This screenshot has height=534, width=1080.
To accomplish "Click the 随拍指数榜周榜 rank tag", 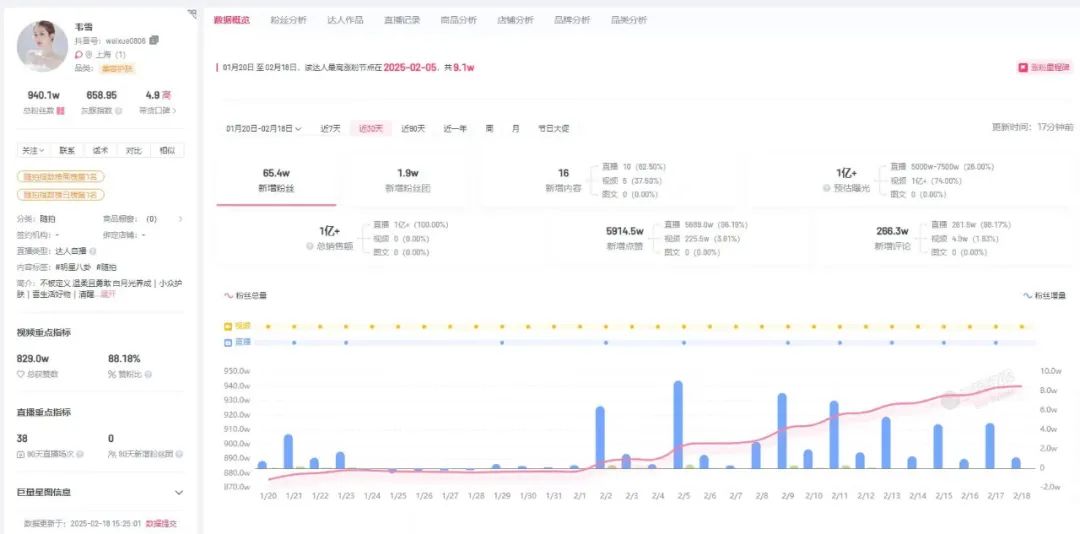I will point(61,177).
